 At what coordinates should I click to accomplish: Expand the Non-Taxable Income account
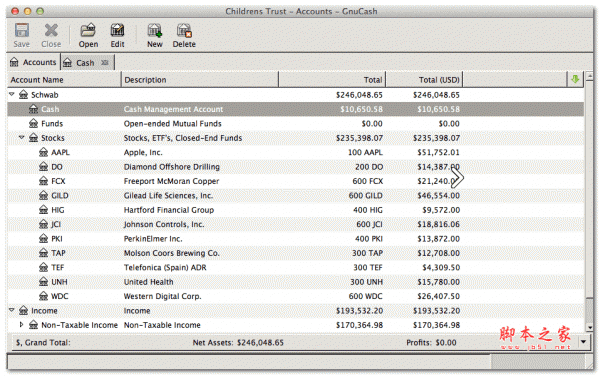point(21,325)
